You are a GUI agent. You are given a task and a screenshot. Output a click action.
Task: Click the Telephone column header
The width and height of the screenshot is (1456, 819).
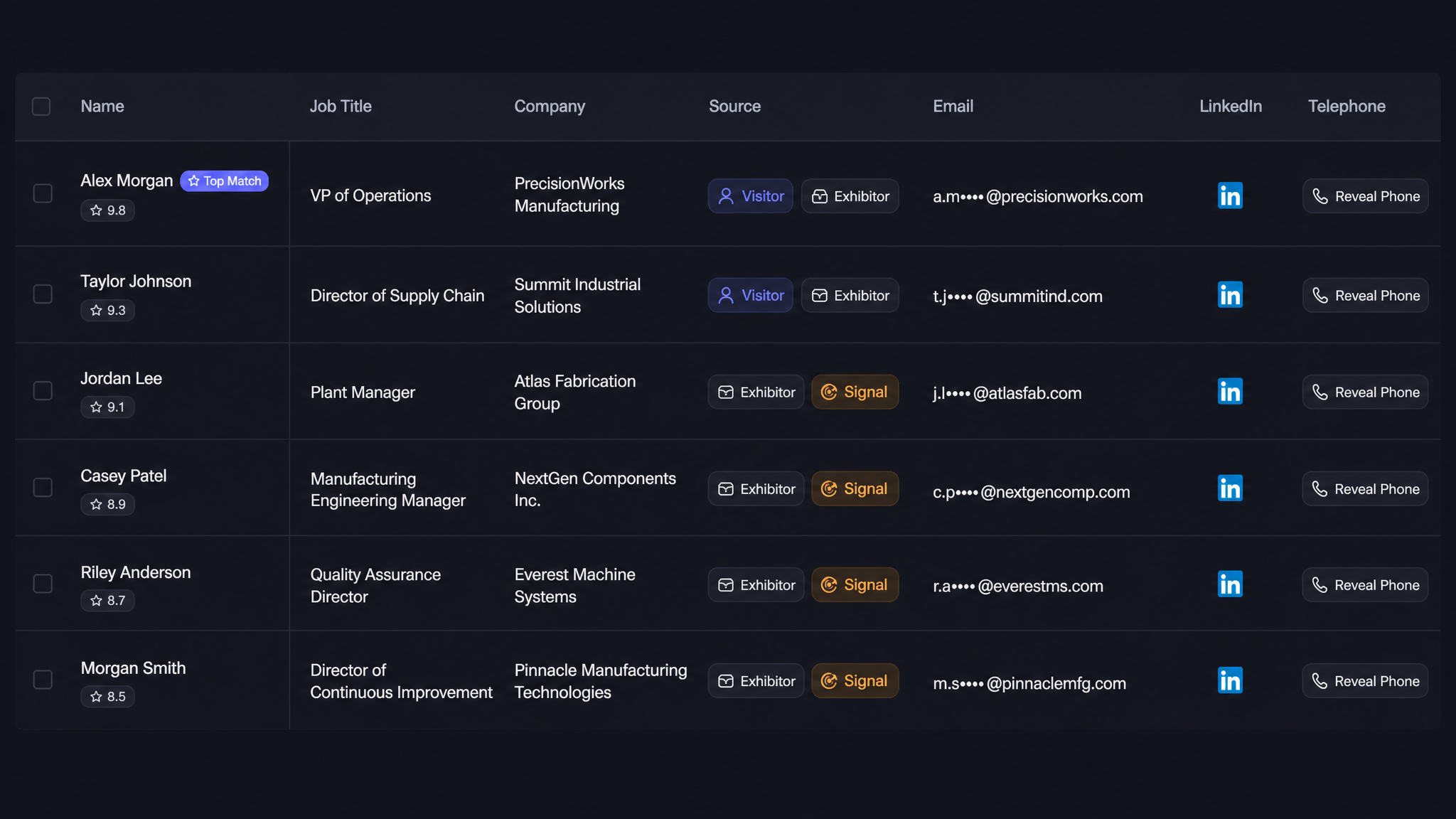[x=1347, y=106]
